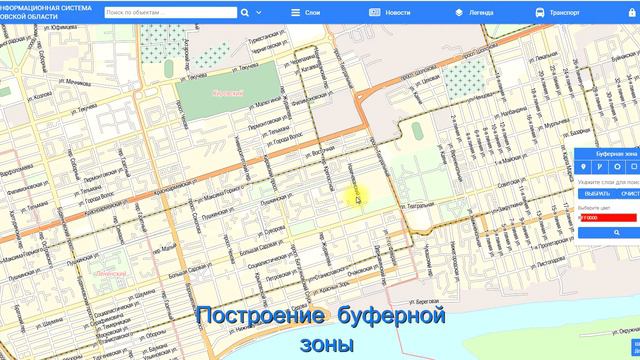
Task: Open the Новости menu
Action: pyautogui.click(x=390, y=13)
